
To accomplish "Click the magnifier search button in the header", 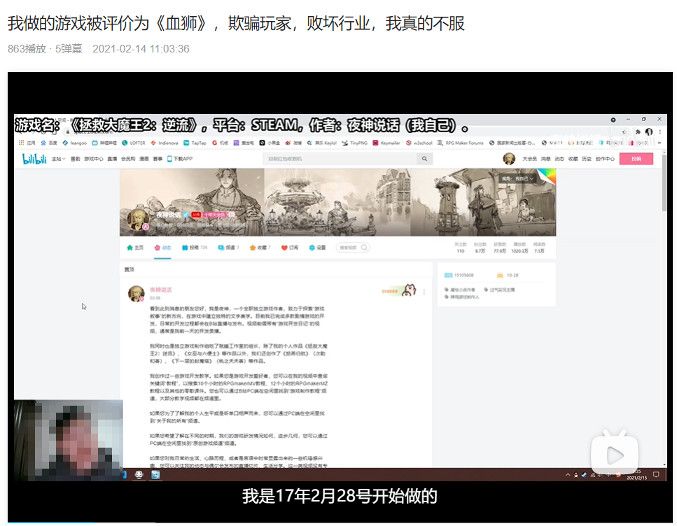I will click(424, 159).
